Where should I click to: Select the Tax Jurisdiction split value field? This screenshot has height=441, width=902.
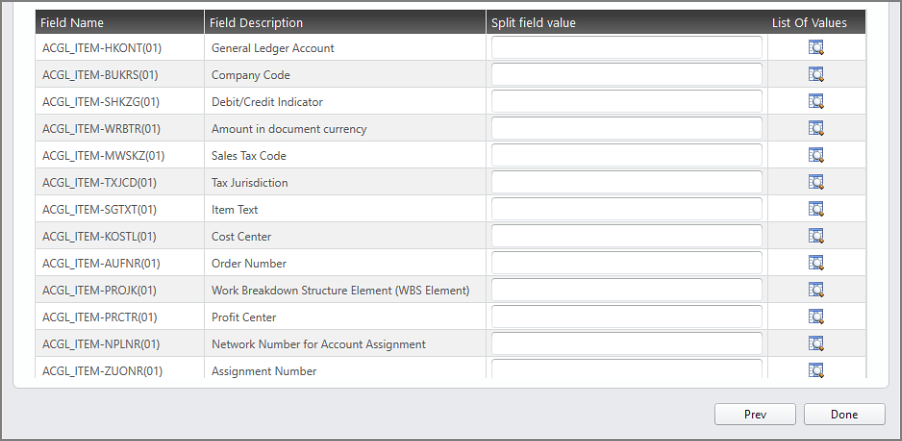tap(626, 182)
